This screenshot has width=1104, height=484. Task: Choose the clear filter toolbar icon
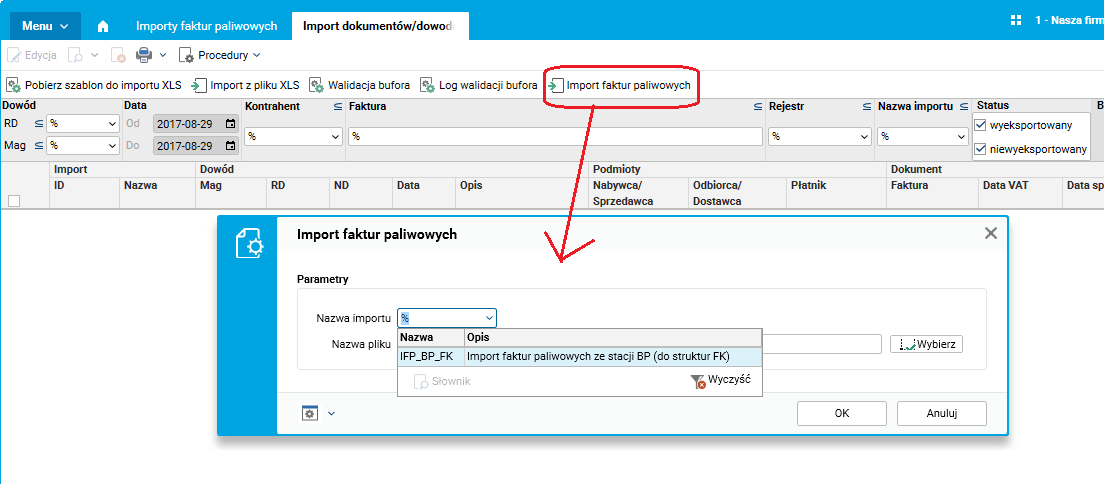[x=118, y=54]
